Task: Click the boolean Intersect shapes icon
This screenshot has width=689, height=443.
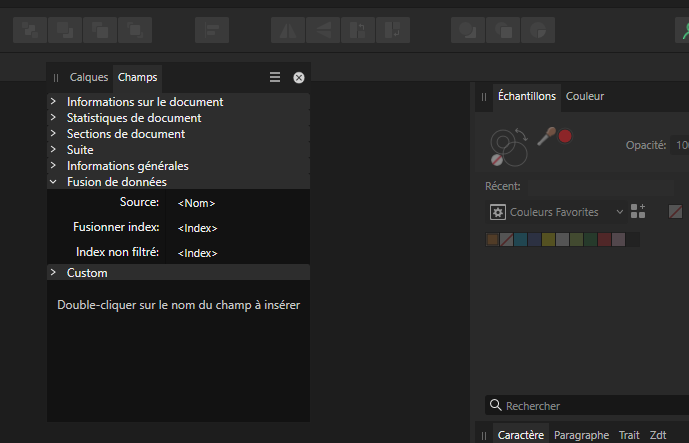Action: tap(538, 30)
